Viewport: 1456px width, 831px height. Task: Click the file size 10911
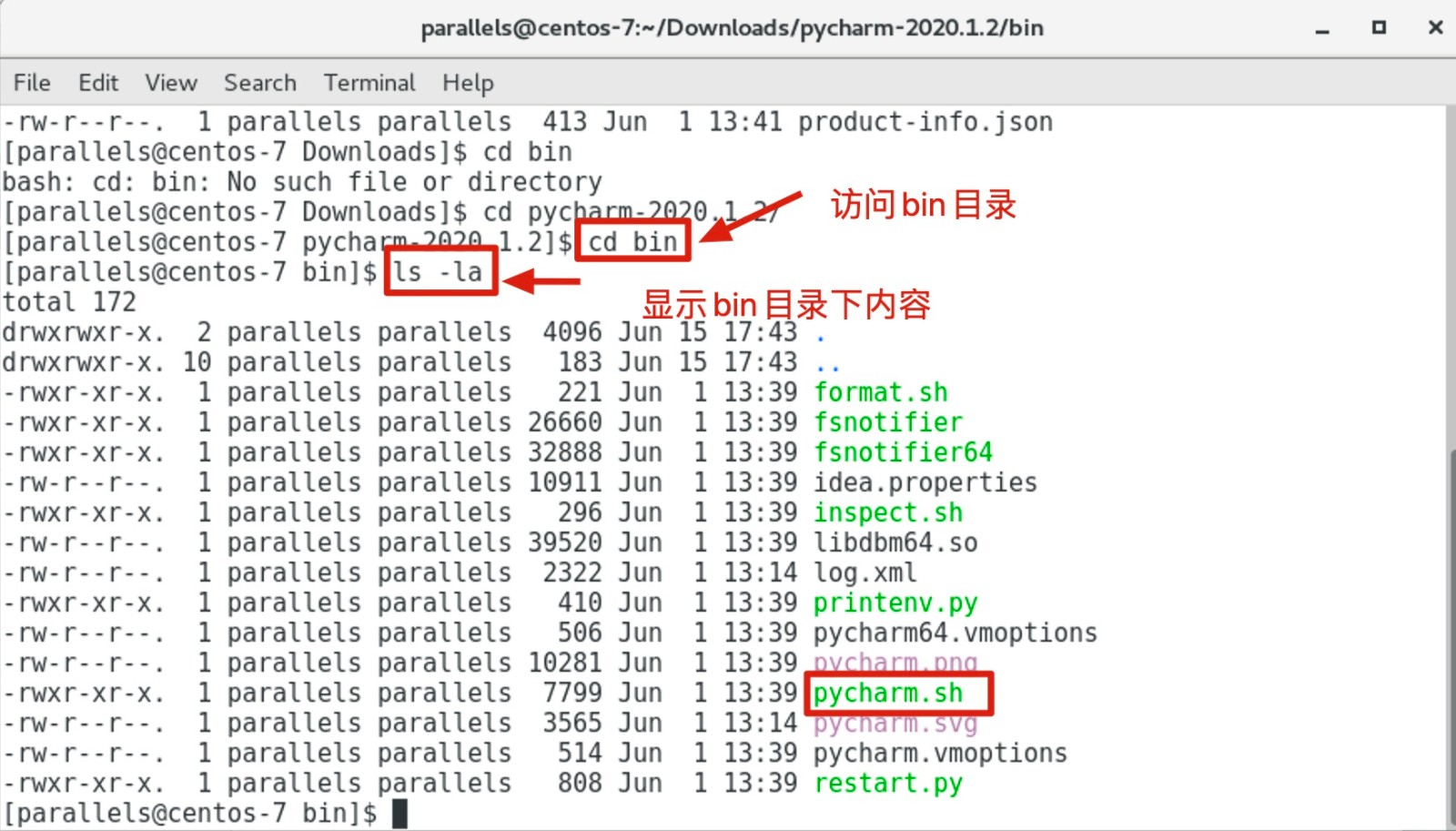565,482
